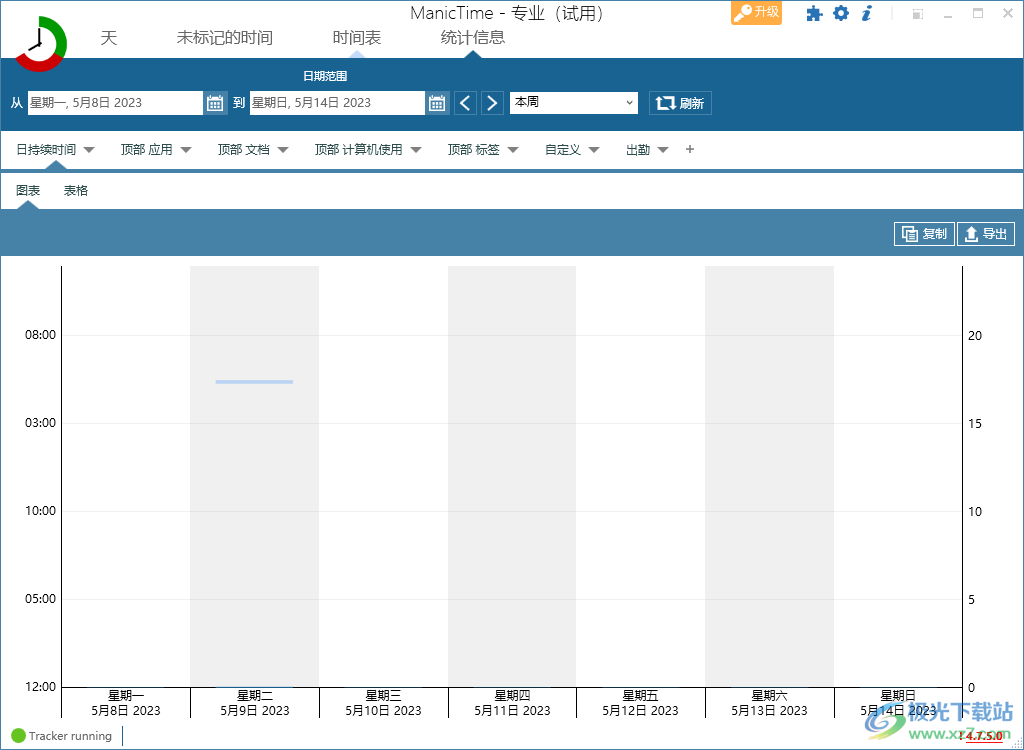Screen dimensions: 1024x750
Task: Click the 复制 copy button
Action: [924, 234]
